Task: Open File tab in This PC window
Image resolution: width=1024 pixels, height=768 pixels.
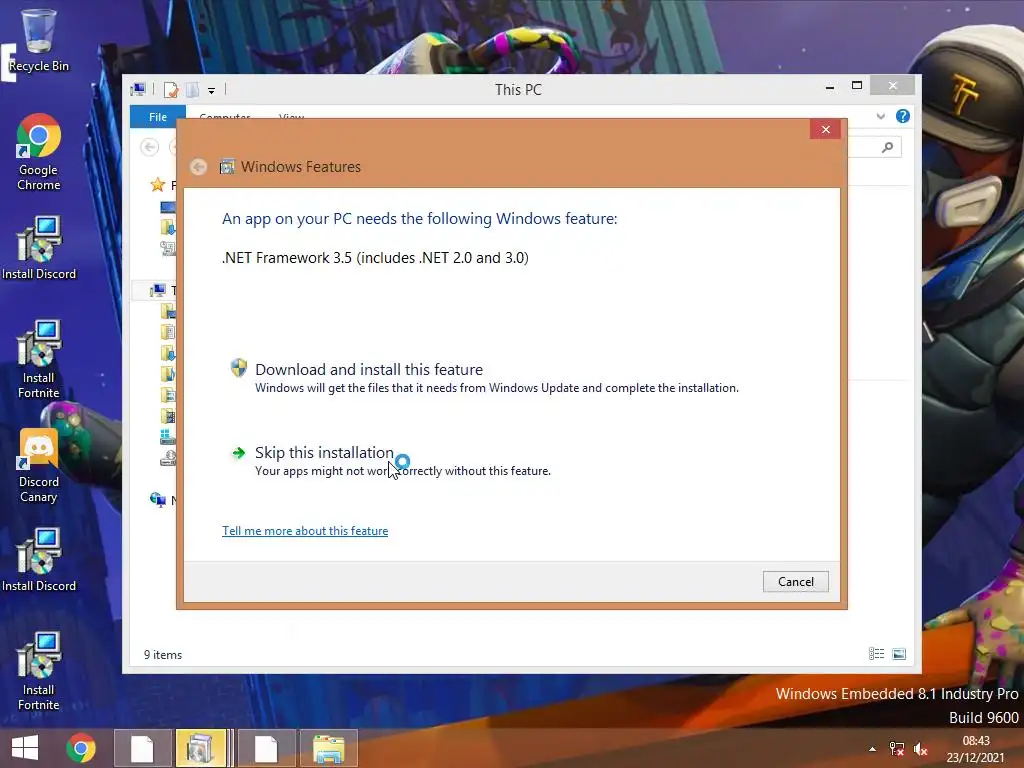Action: [157, 117]
